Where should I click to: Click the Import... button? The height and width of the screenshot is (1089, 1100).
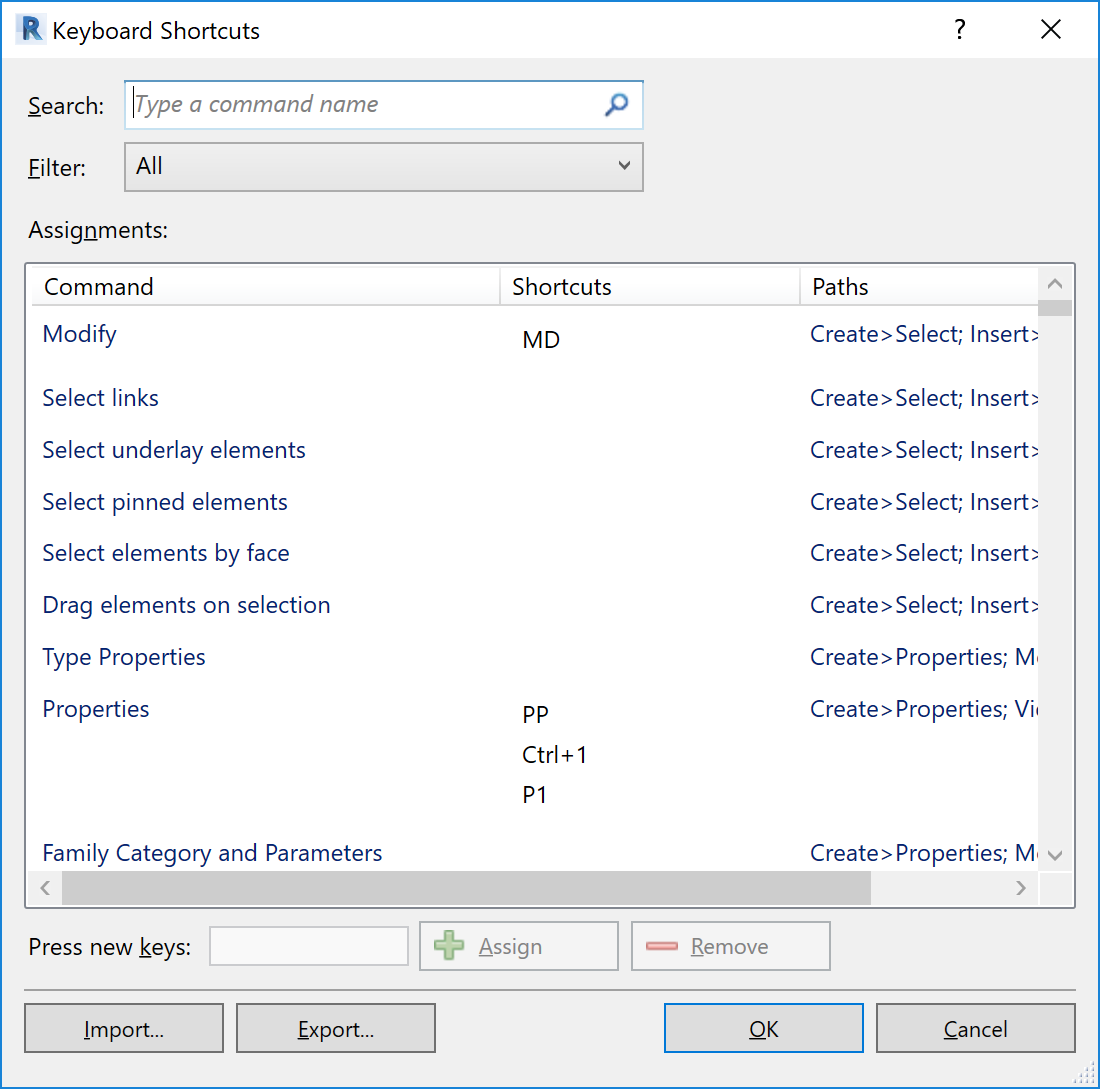click(123, 1028)
